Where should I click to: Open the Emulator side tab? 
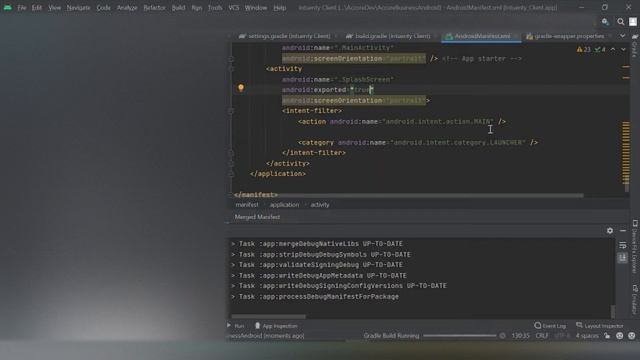635,300
